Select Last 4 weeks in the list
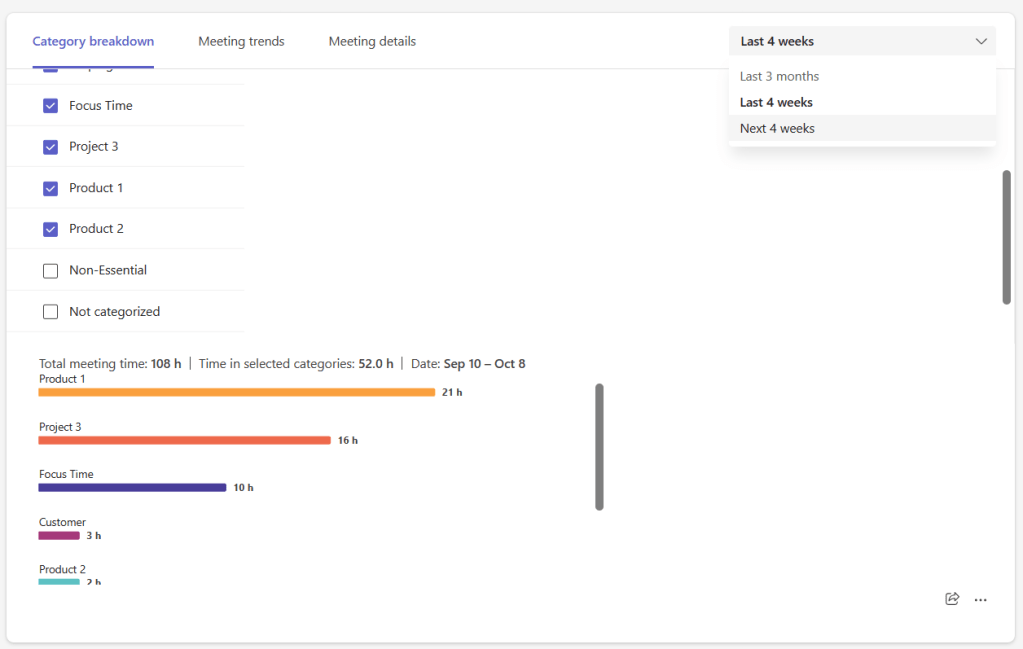The image size is (1023, 649). (x=776, y=102)
